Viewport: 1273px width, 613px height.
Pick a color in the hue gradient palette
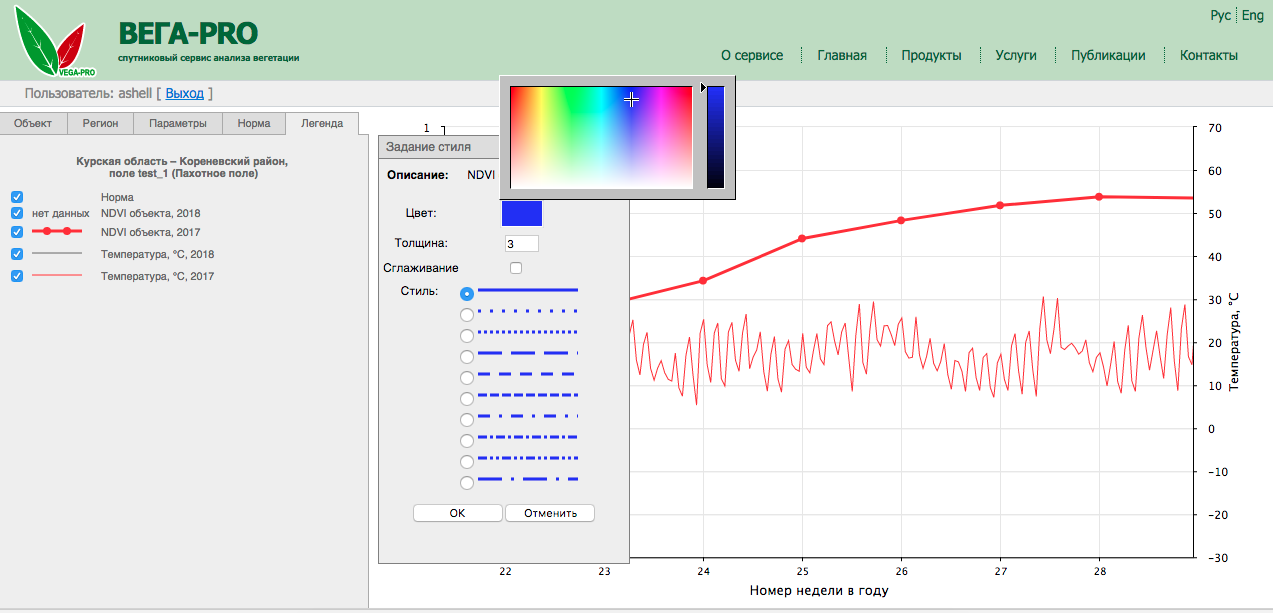click(x=601, y=137)
